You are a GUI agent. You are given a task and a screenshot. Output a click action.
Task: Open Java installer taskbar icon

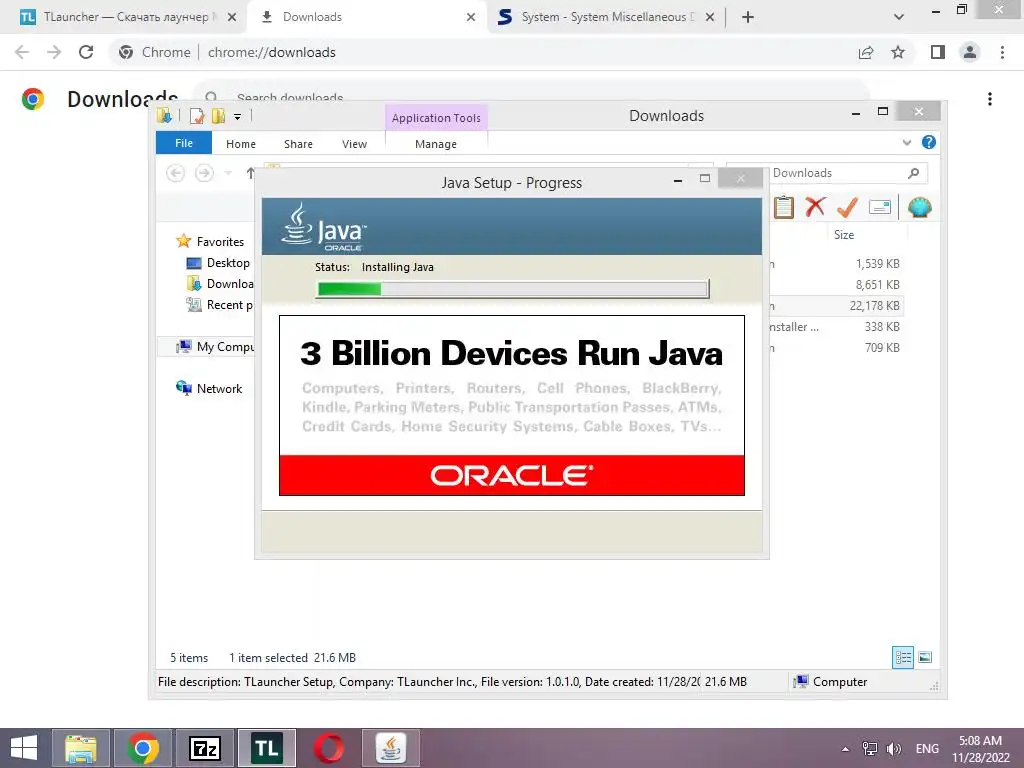click(x=391, y=748)
